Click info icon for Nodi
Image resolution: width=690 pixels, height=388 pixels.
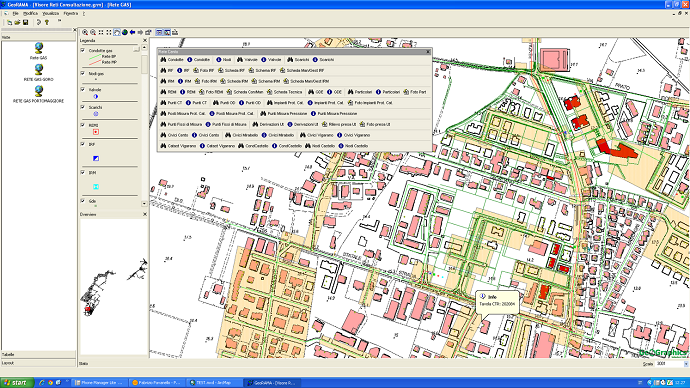pyautogui.click(x=218, y=59)
